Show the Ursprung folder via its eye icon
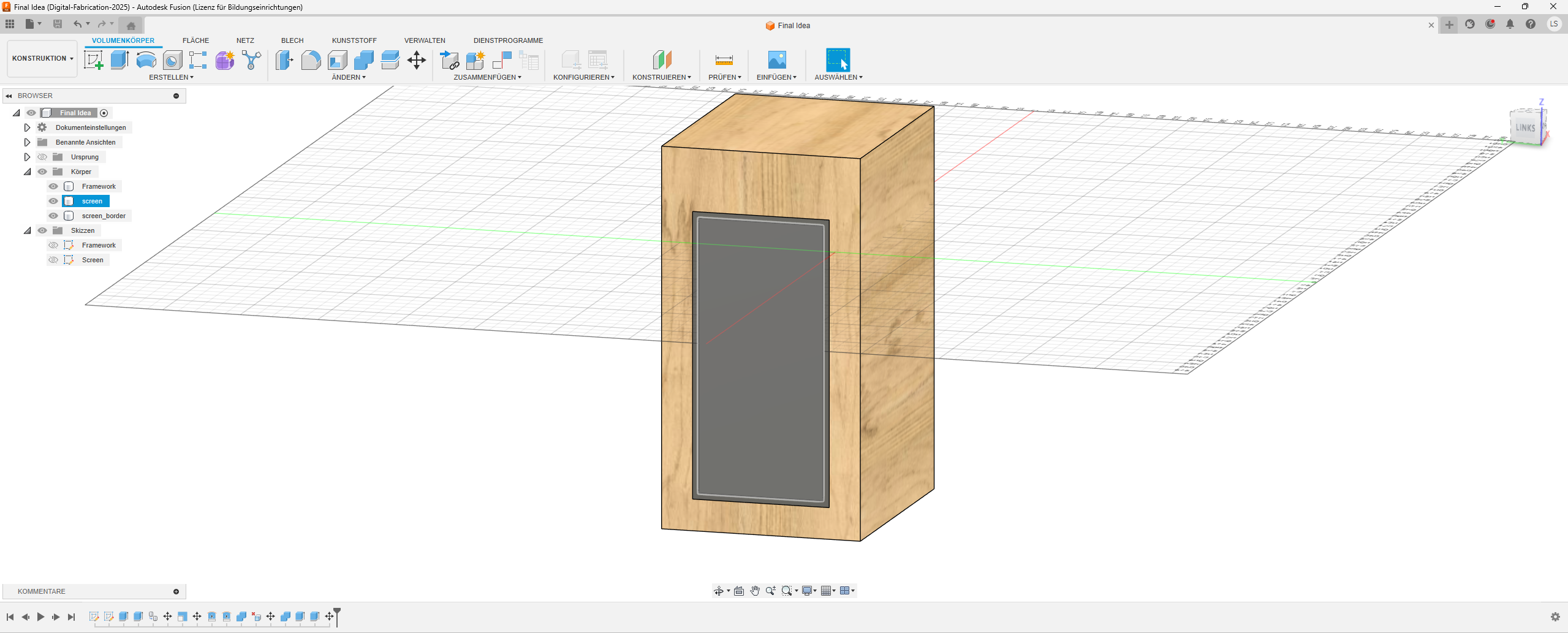The height and width of the screenshot is (633, 1568). (42, 157)
